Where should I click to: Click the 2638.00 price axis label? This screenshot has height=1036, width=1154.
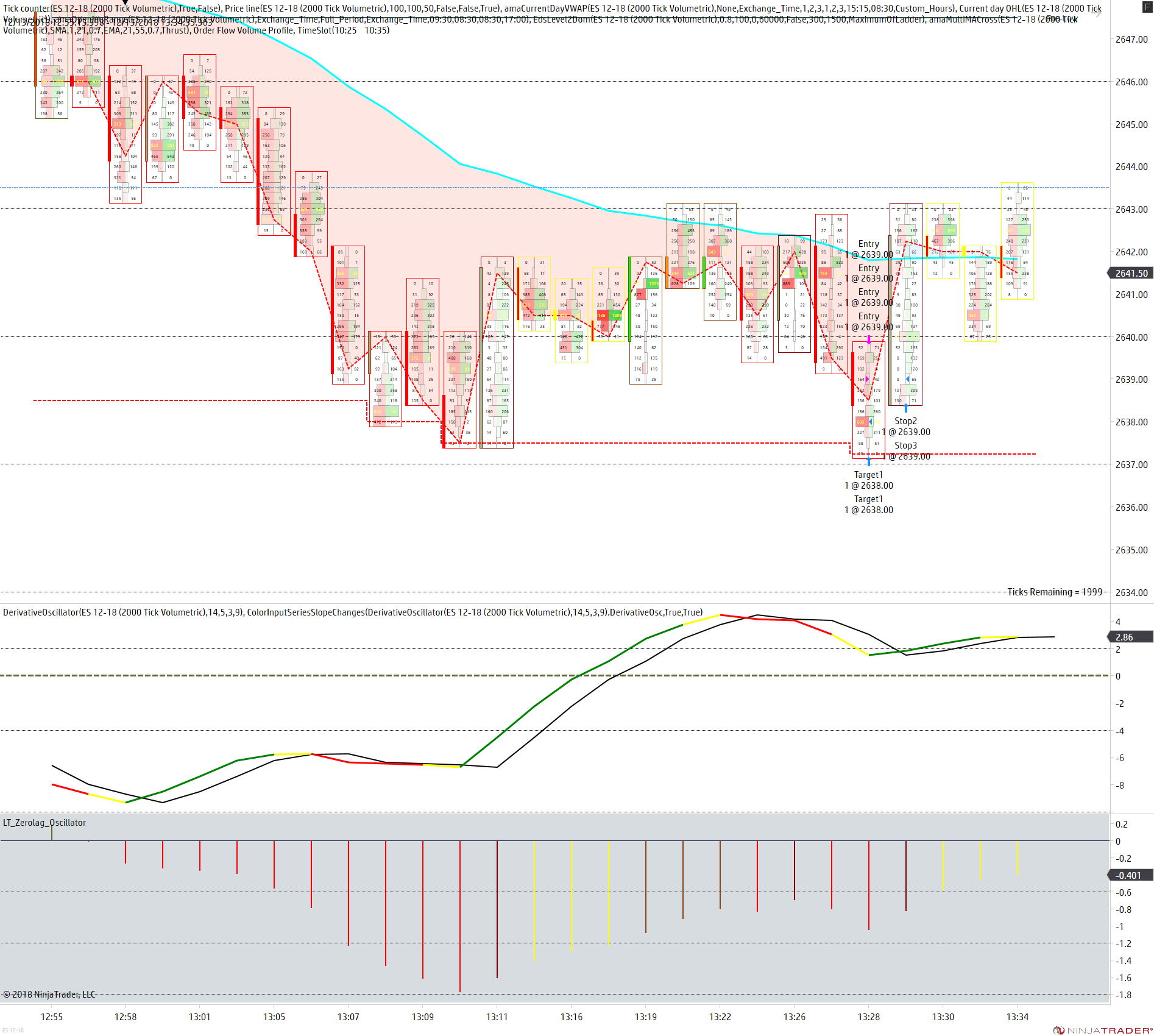point(1131,422)
